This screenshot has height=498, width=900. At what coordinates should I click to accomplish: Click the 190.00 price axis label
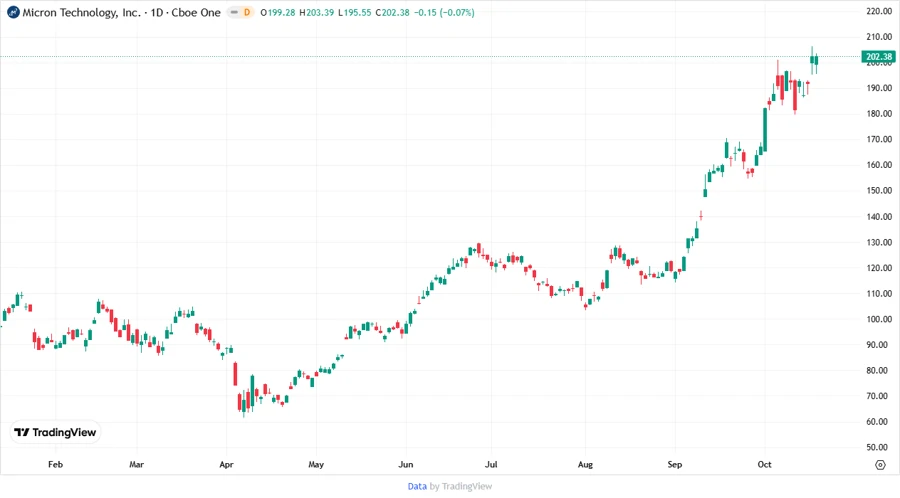(879, 88)
